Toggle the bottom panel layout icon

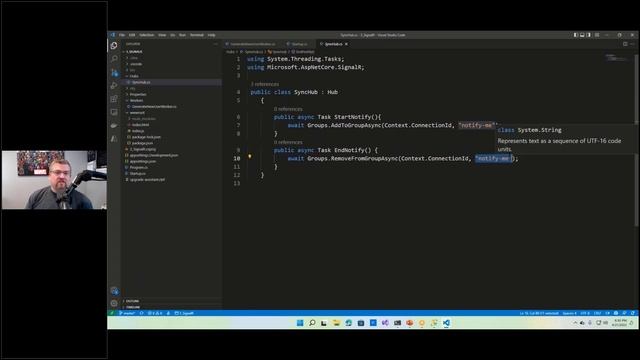582,35
